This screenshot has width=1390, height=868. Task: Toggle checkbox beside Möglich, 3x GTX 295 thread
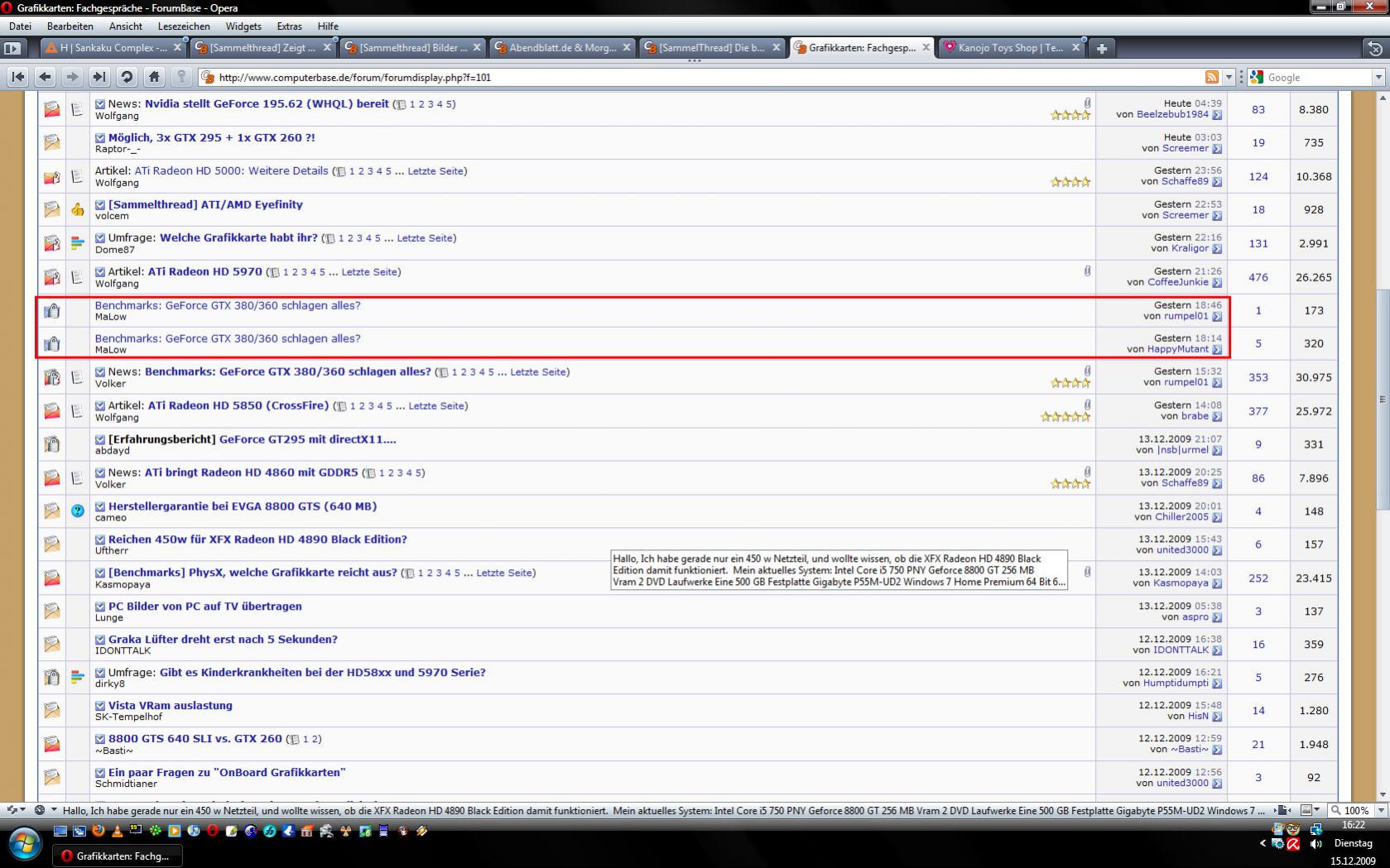(x=100, y=138)
